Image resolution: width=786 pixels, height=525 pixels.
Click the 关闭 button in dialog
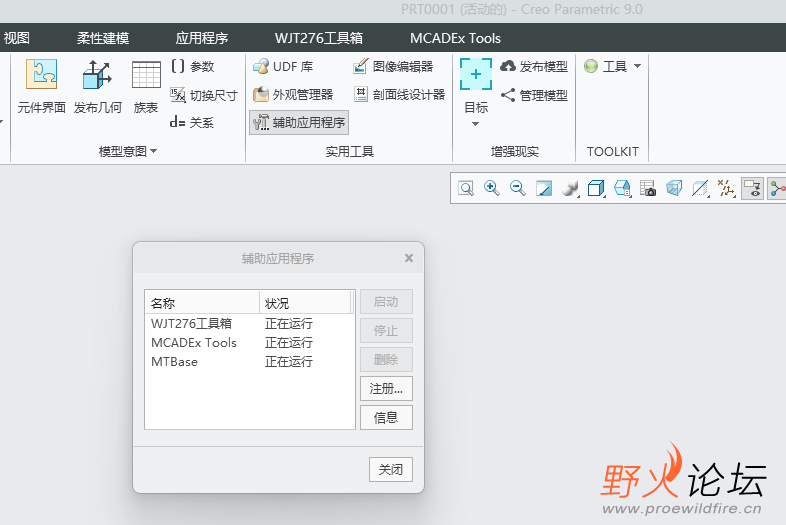coord(390,469)
